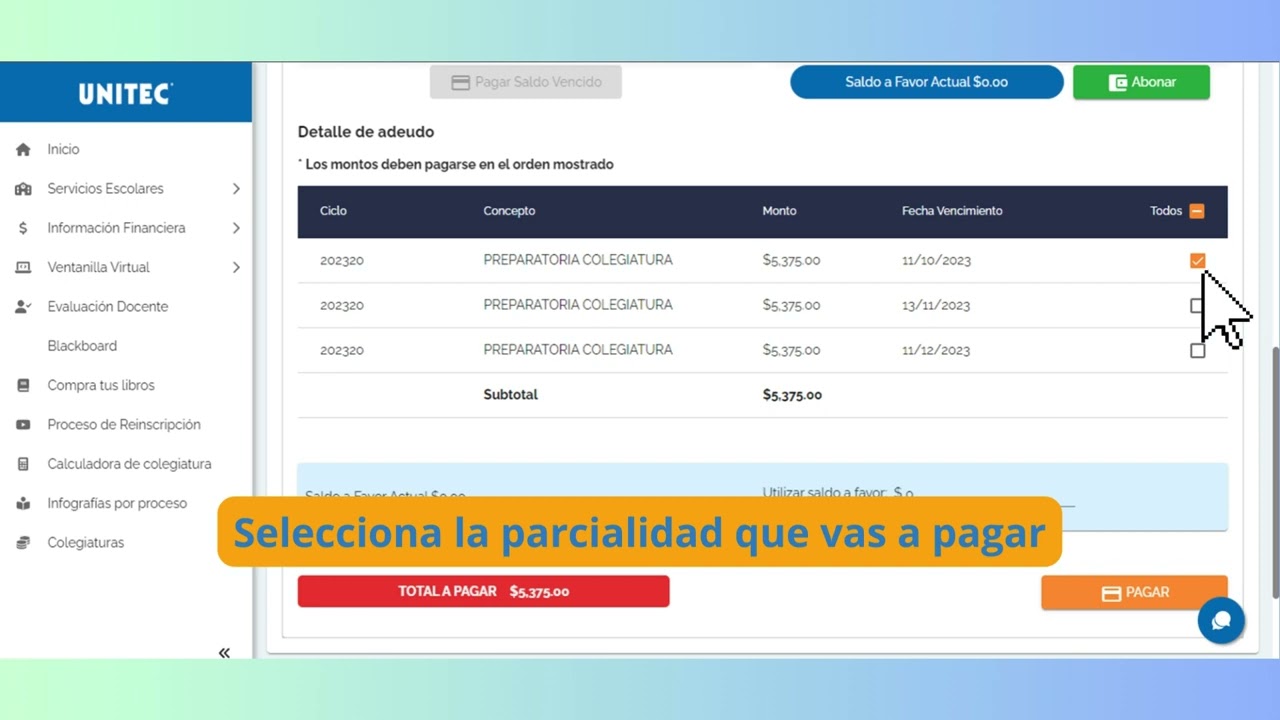Image resolution: width=1280 pixels, height=720 pixels.
Task: Toggle the Todos select-all checkbox
Action: (x=1197, y=211)
